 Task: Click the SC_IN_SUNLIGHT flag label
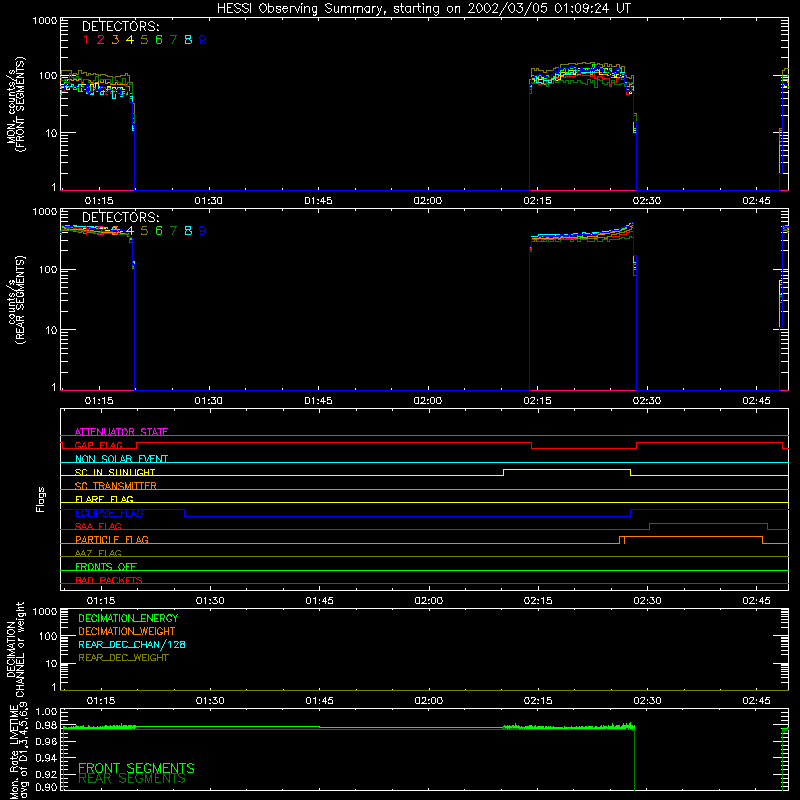coord(115,472)
